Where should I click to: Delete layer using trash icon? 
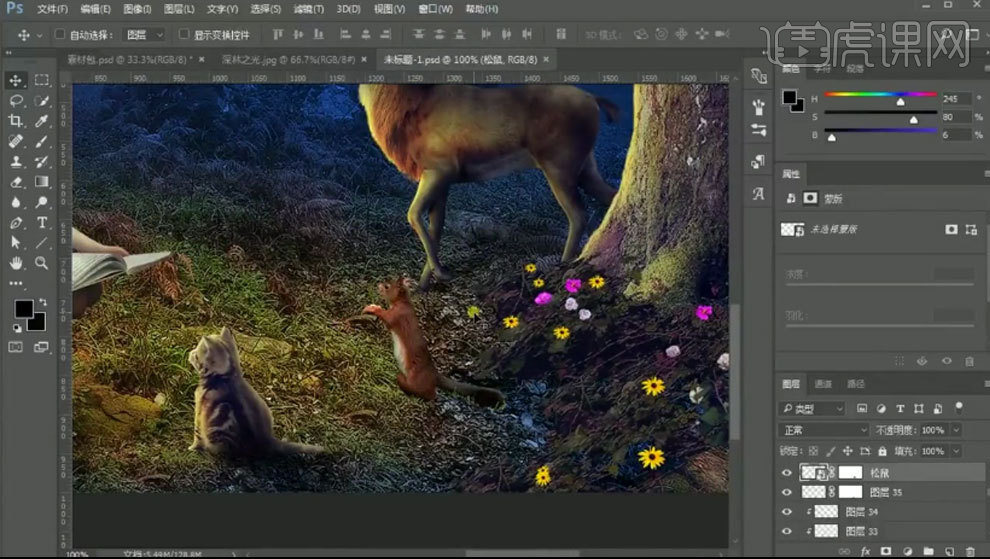[970, 551]
